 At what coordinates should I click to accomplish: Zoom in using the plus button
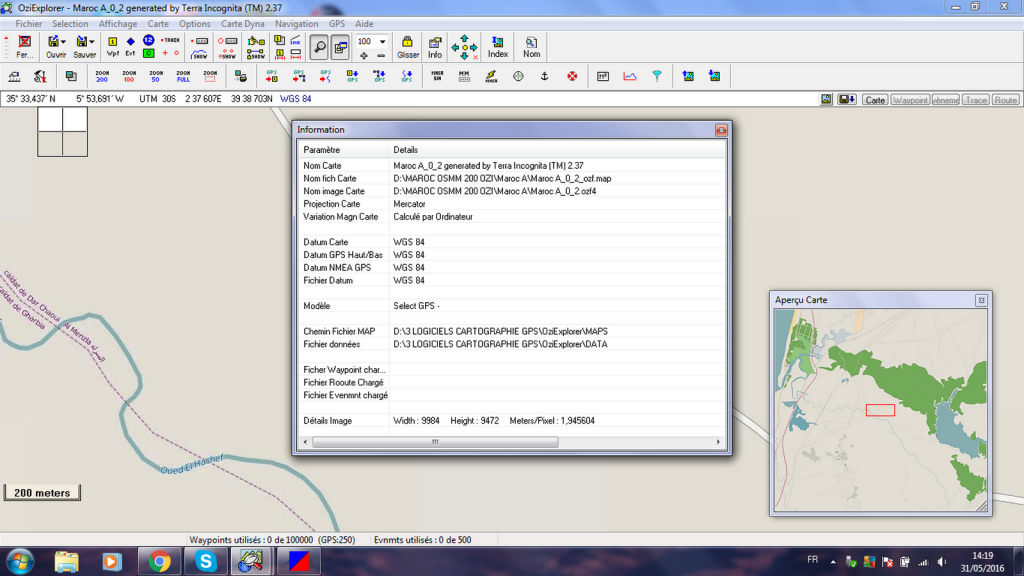tap(364, 56)
